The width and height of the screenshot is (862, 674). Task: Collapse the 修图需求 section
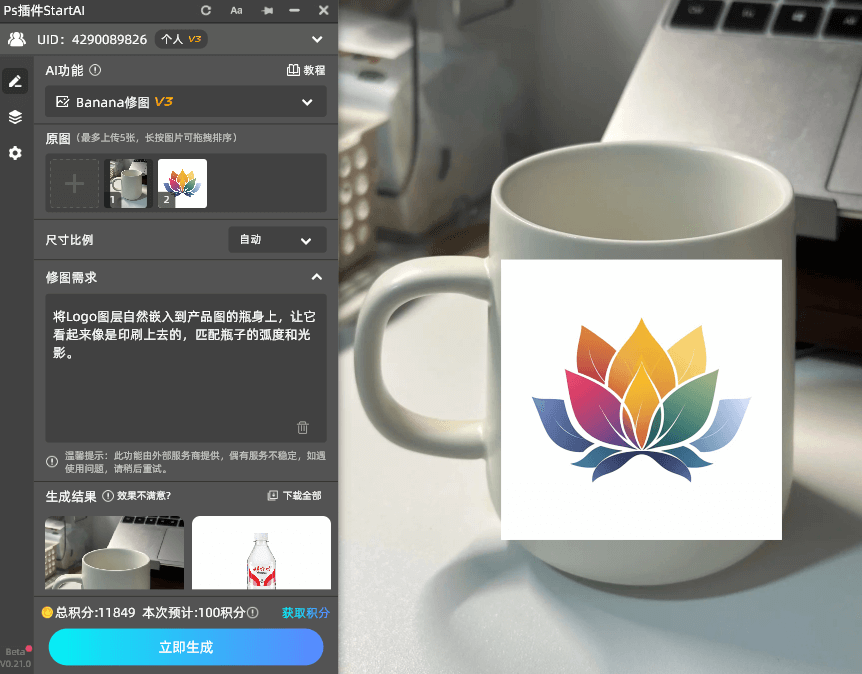point(317,277)
